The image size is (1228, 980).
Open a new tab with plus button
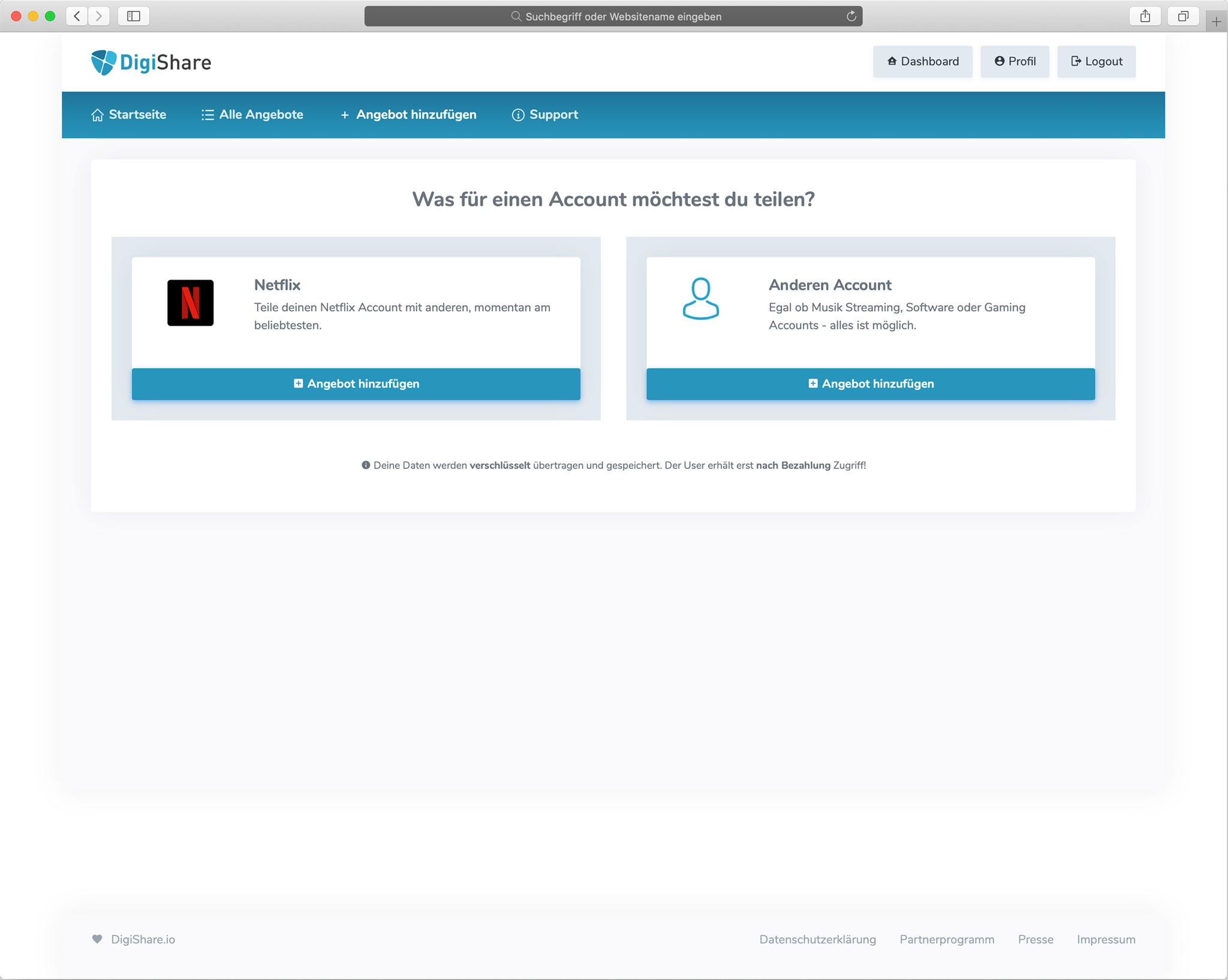tap(1216, 22)
